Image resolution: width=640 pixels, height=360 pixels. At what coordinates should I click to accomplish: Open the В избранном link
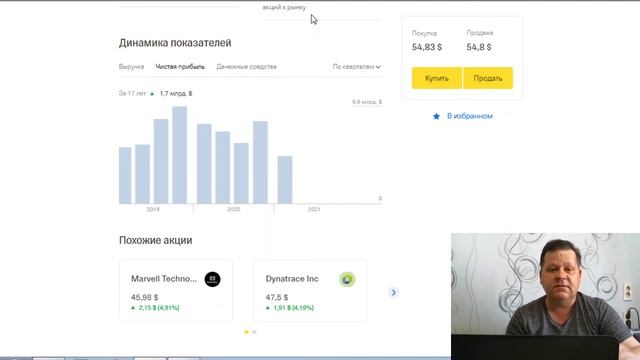pyautogui.click(x=470, y=116)
